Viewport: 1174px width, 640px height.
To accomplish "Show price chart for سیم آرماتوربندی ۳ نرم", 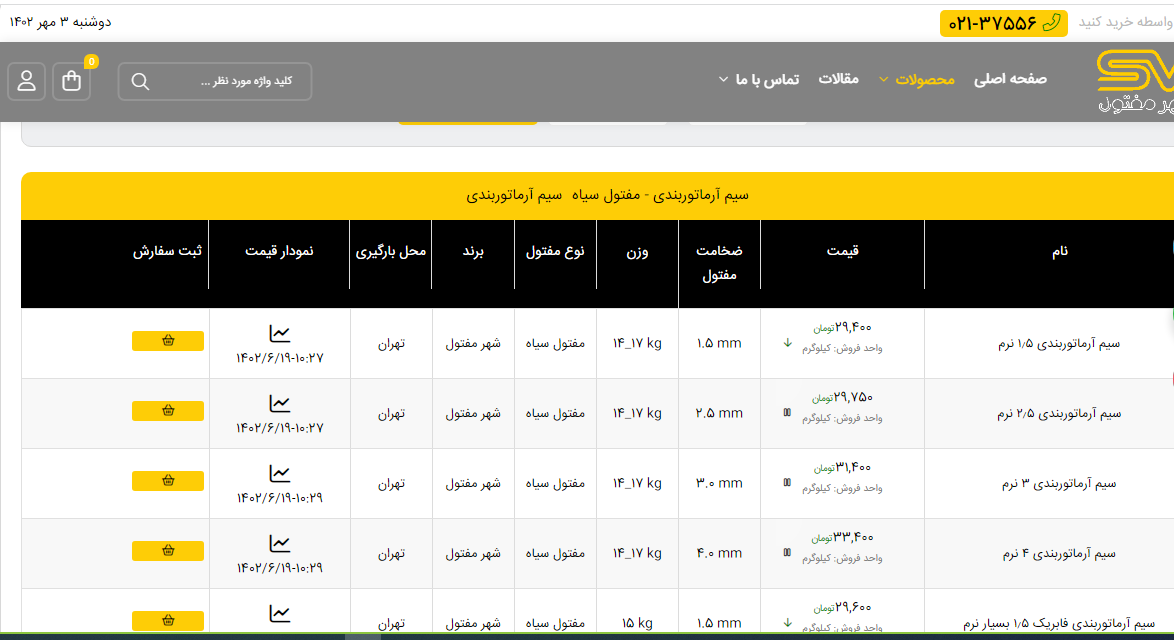I will pyautogui.click(x=280, y=474).
